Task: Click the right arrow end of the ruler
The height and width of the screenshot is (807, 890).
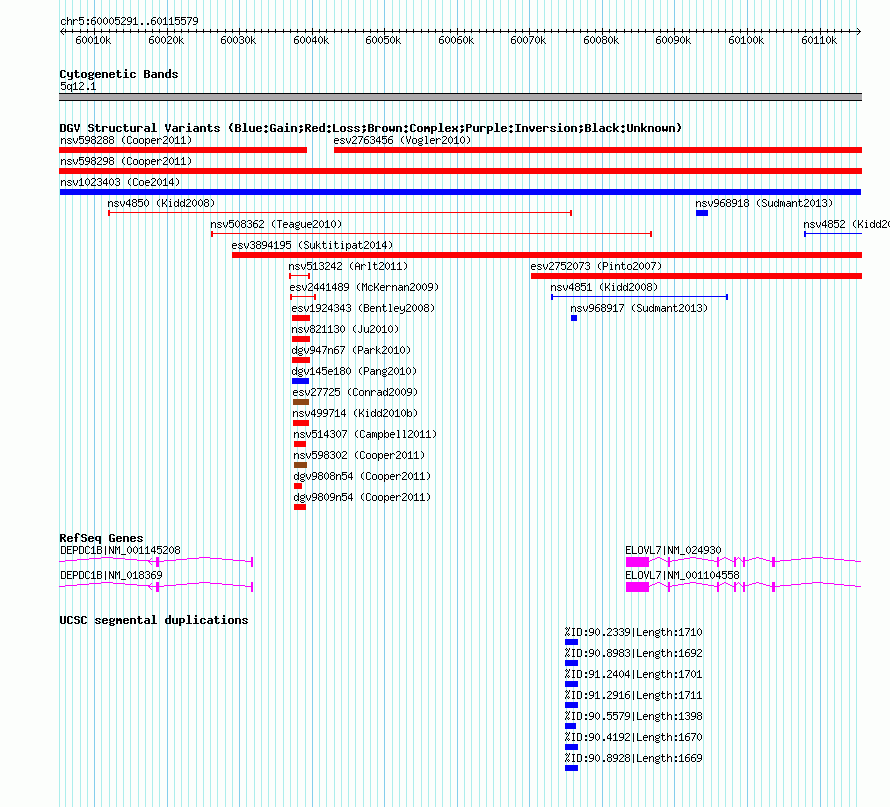Action: (859, 32)
